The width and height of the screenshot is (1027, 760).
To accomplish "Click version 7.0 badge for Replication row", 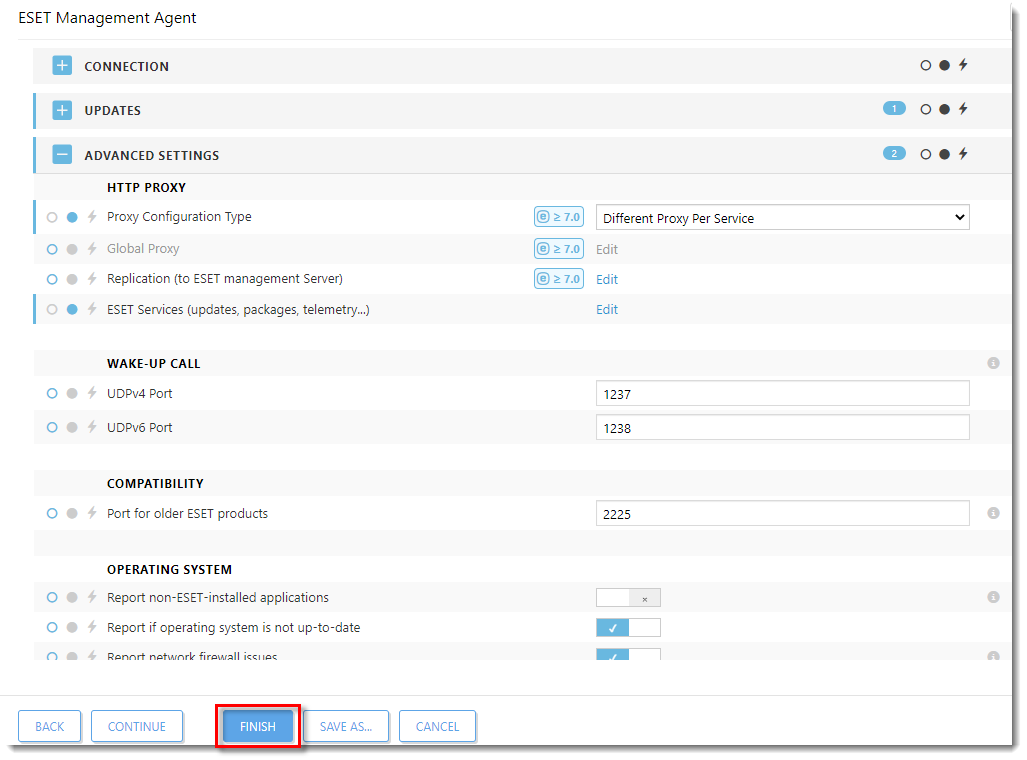I will click(x=559, y=279).
